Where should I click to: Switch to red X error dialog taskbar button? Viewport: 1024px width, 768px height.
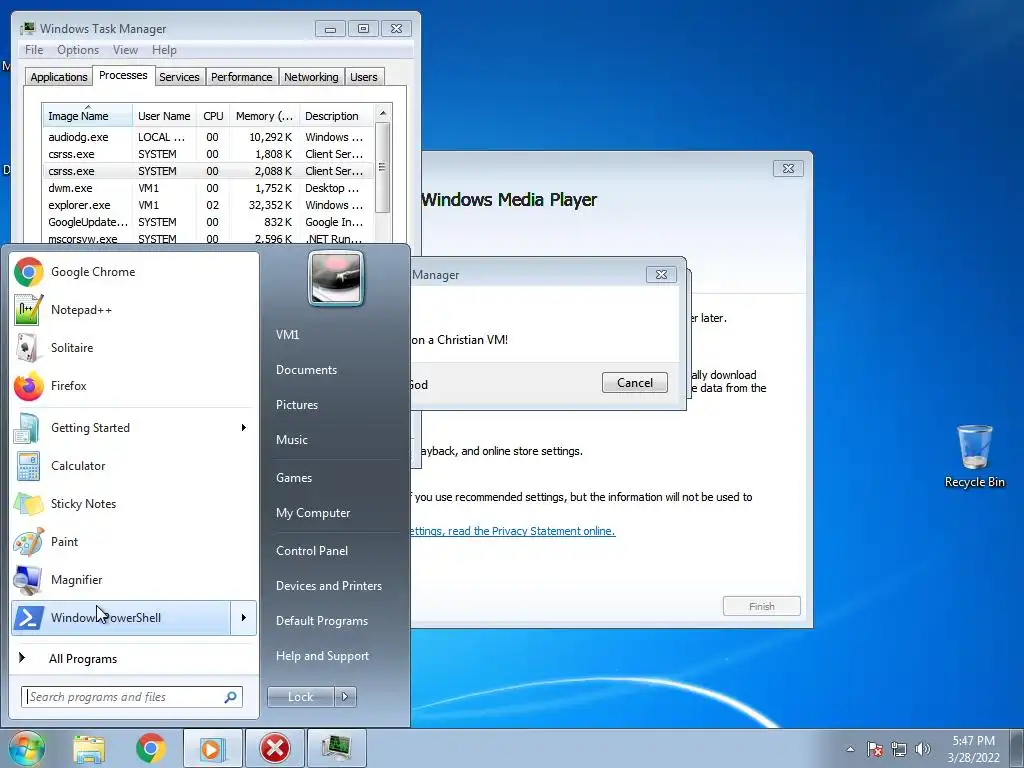tap(275, 748)
